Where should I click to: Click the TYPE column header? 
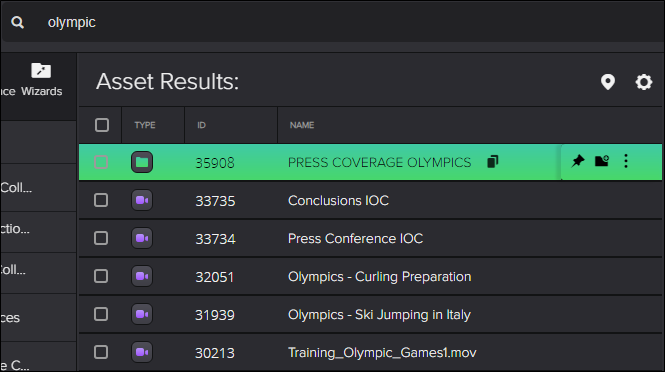145,125
